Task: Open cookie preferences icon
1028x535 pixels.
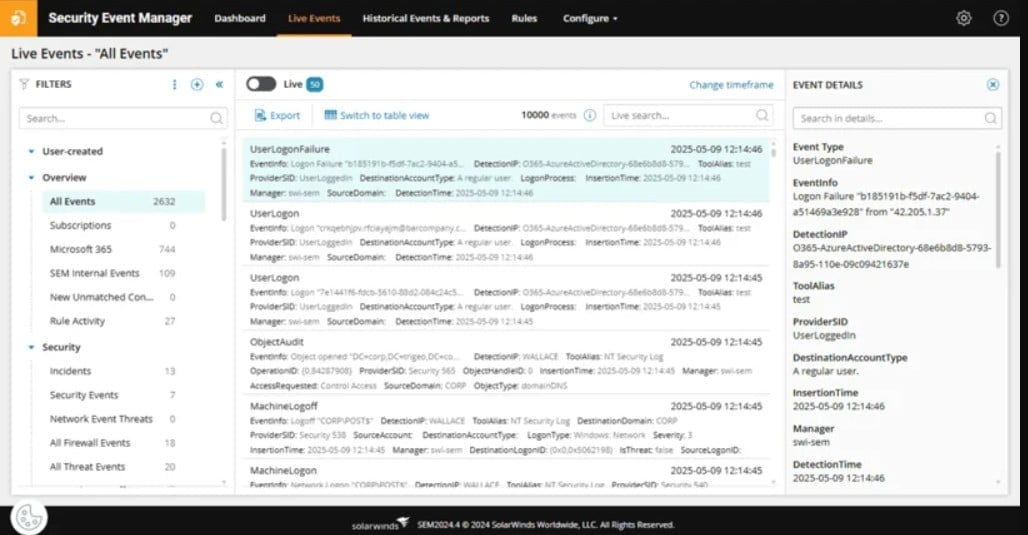Action: pyautogui.click(x=28, y=517)
